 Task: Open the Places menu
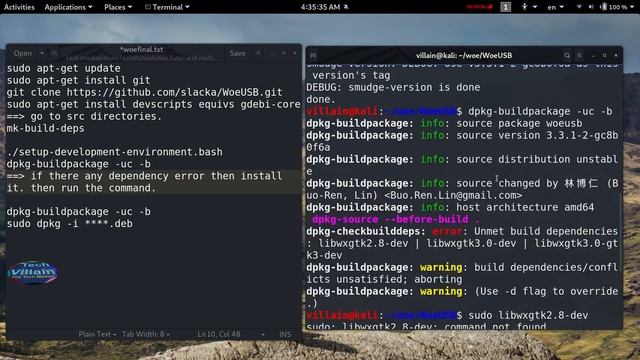[118, 7]
